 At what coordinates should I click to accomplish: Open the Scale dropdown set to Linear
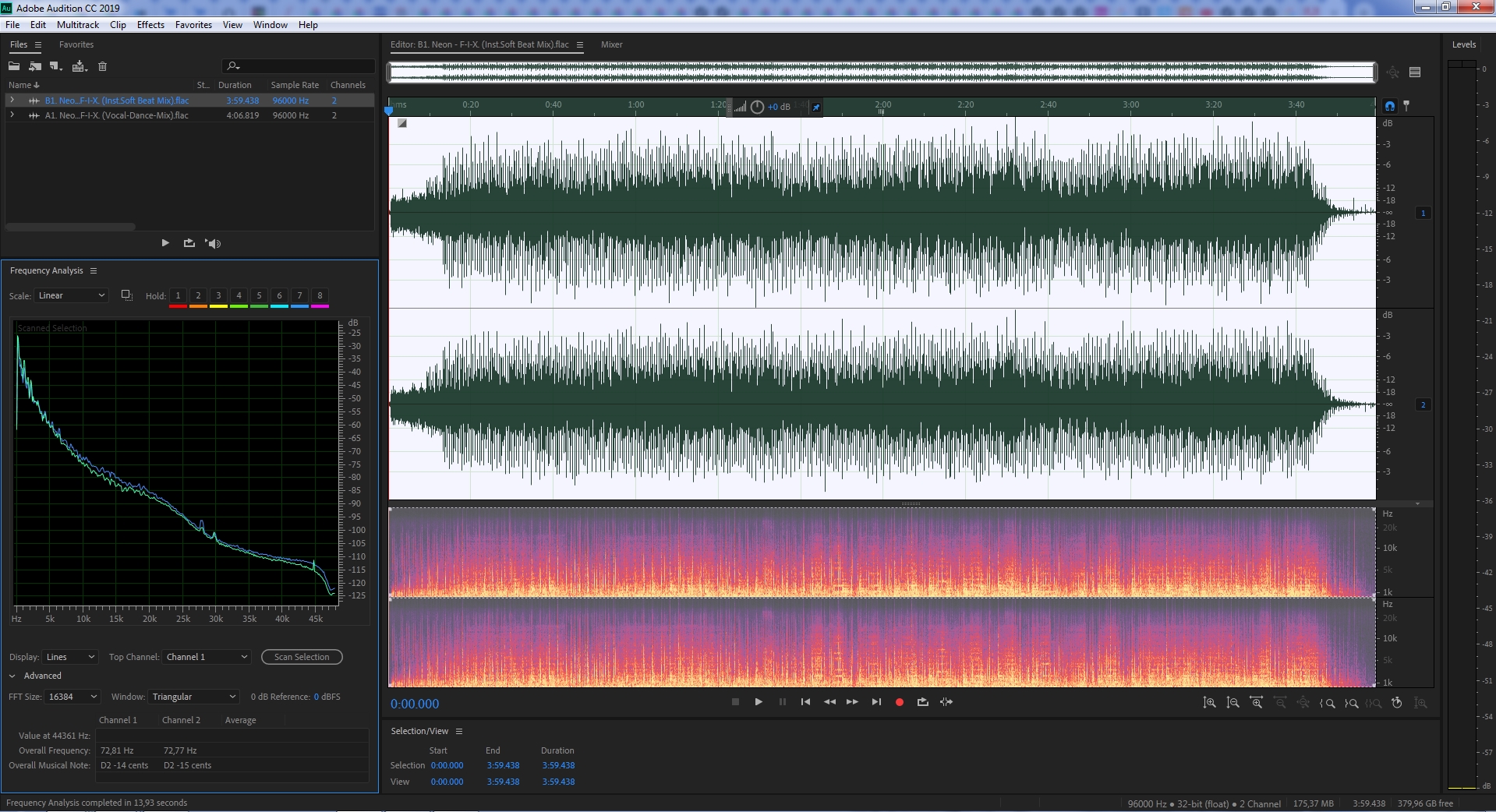[x=71, y=295]
